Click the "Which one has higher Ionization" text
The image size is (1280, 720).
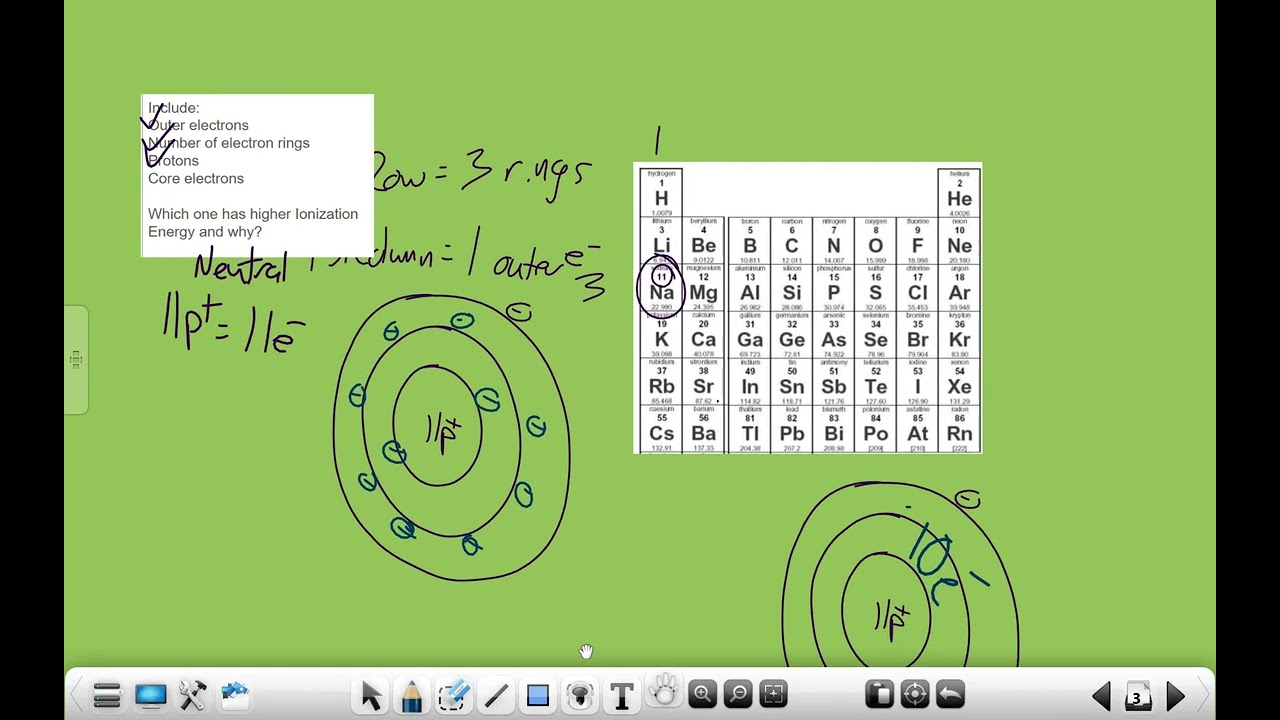[x=253, y=214]
